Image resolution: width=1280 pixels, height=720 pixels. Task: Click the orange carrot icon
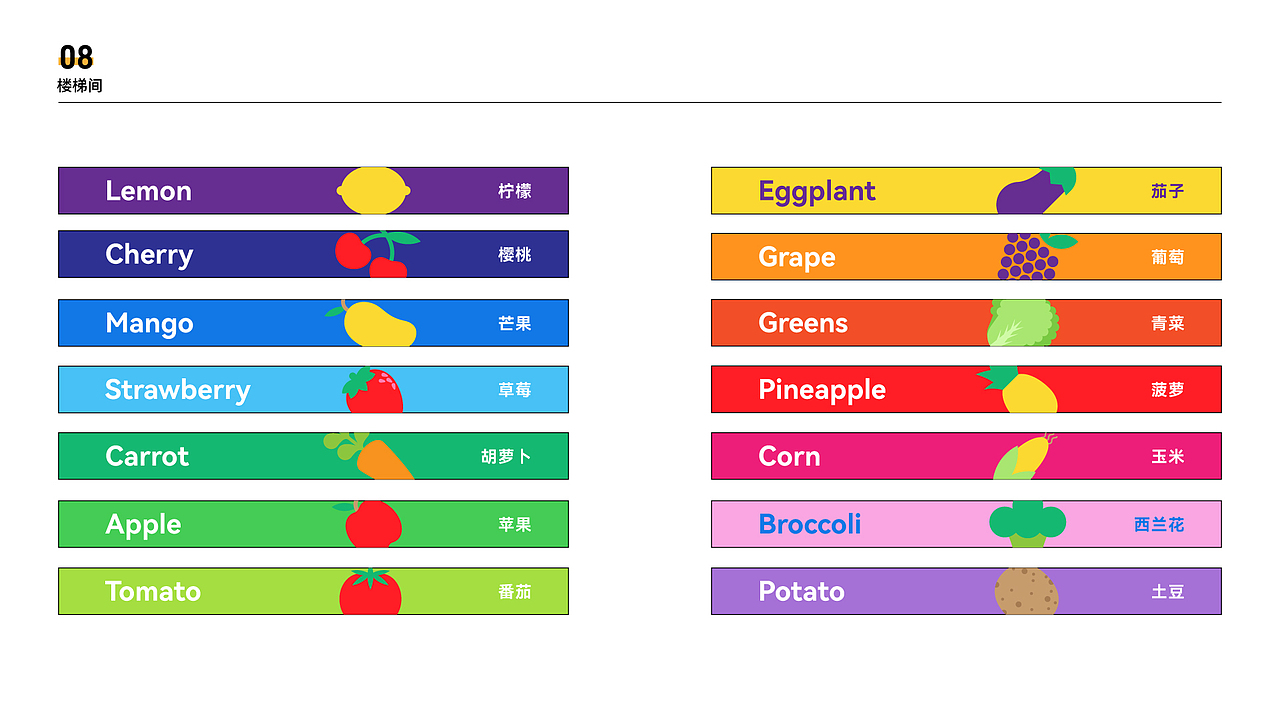tap(368, 456)
